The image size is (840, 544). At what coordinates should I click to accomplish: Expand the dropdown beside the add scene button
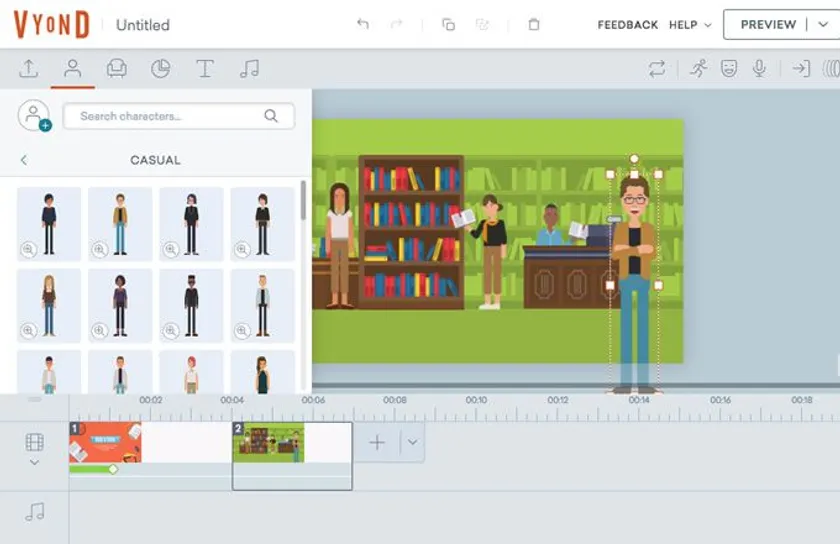pyautogui.click(x=411, y=442)
